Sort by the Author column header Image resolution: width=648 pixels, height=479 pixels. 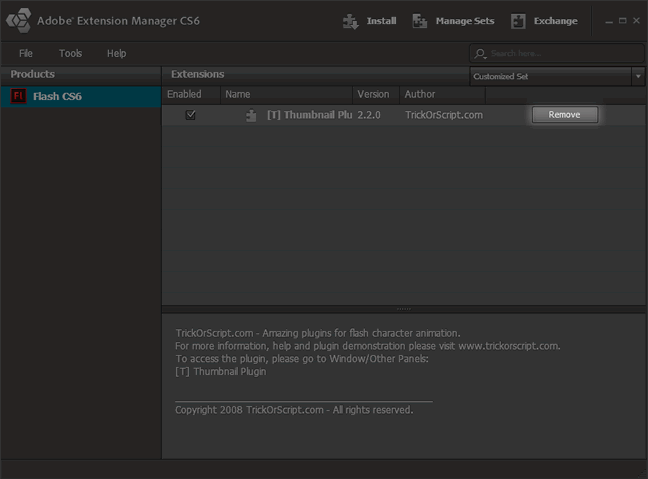(442, 94)
